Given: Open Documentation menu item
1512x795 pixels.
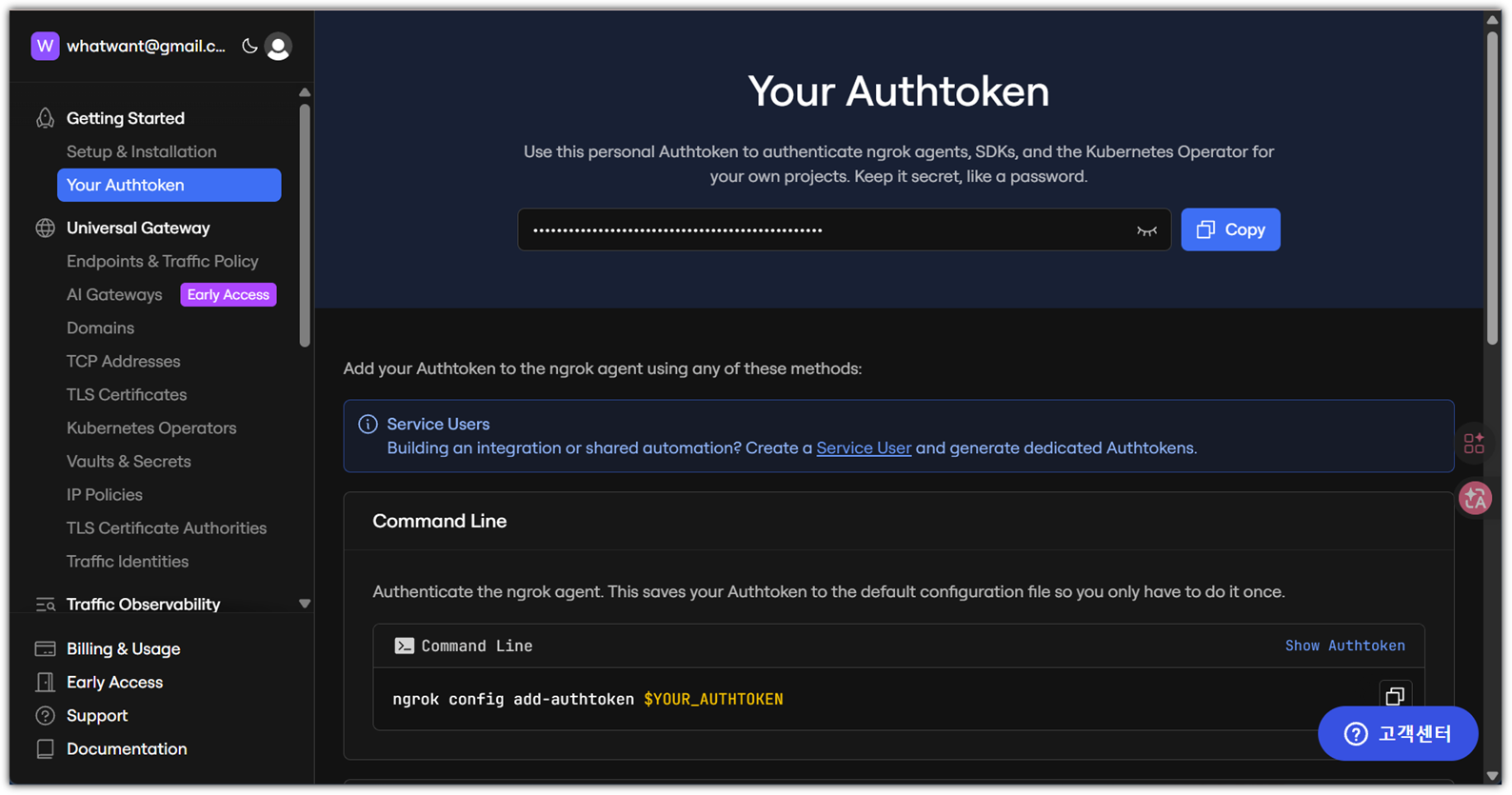Looking at the screenshot, I should click(x=127, y=748).
